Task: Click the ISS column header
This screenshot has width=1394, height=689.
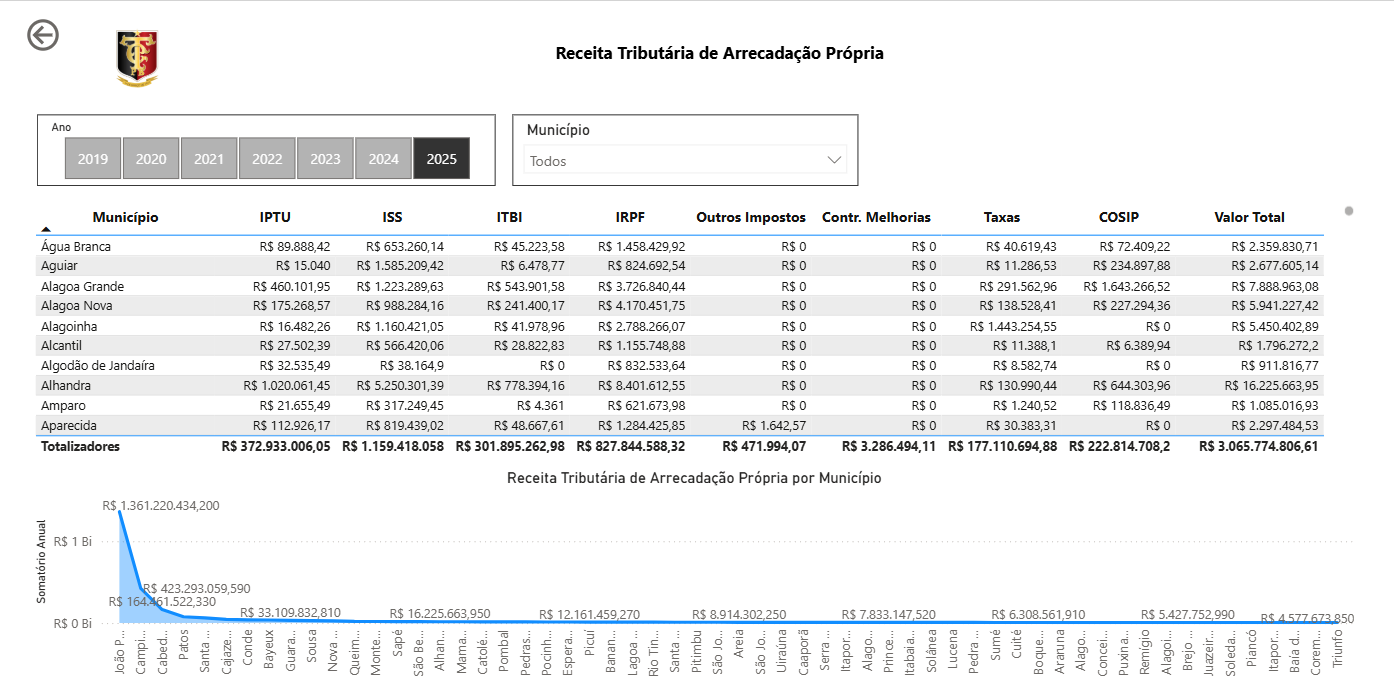Action: click(x=392, y=217)
